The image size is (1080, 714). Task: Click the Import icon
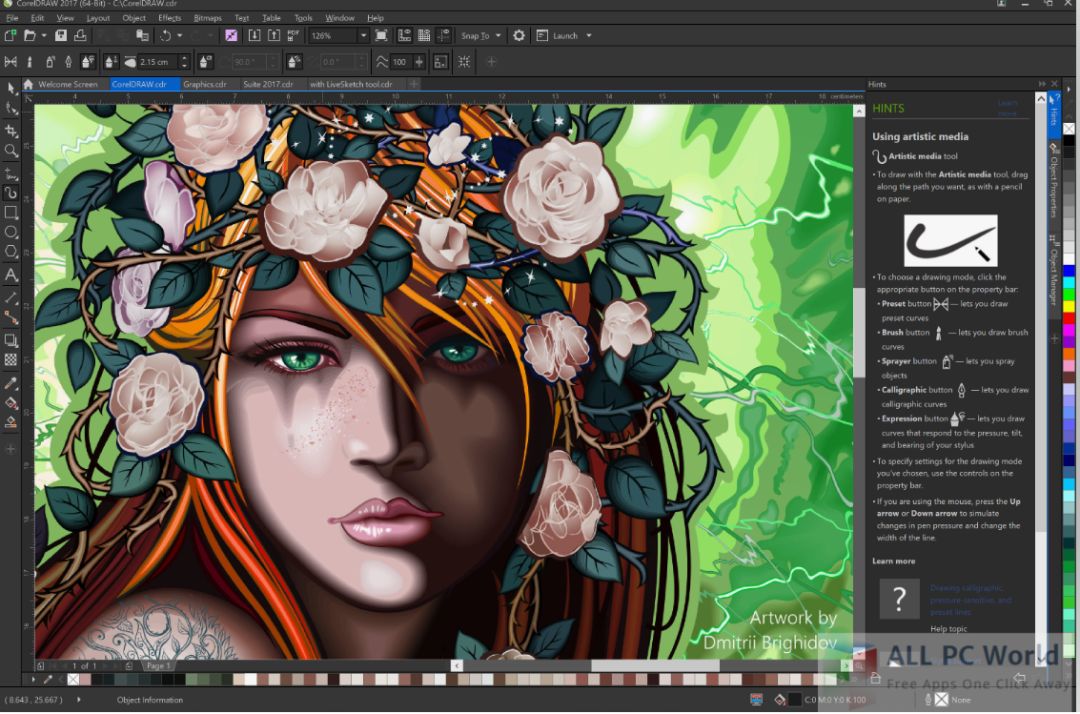pyautogui.click(x=254, y=35)
